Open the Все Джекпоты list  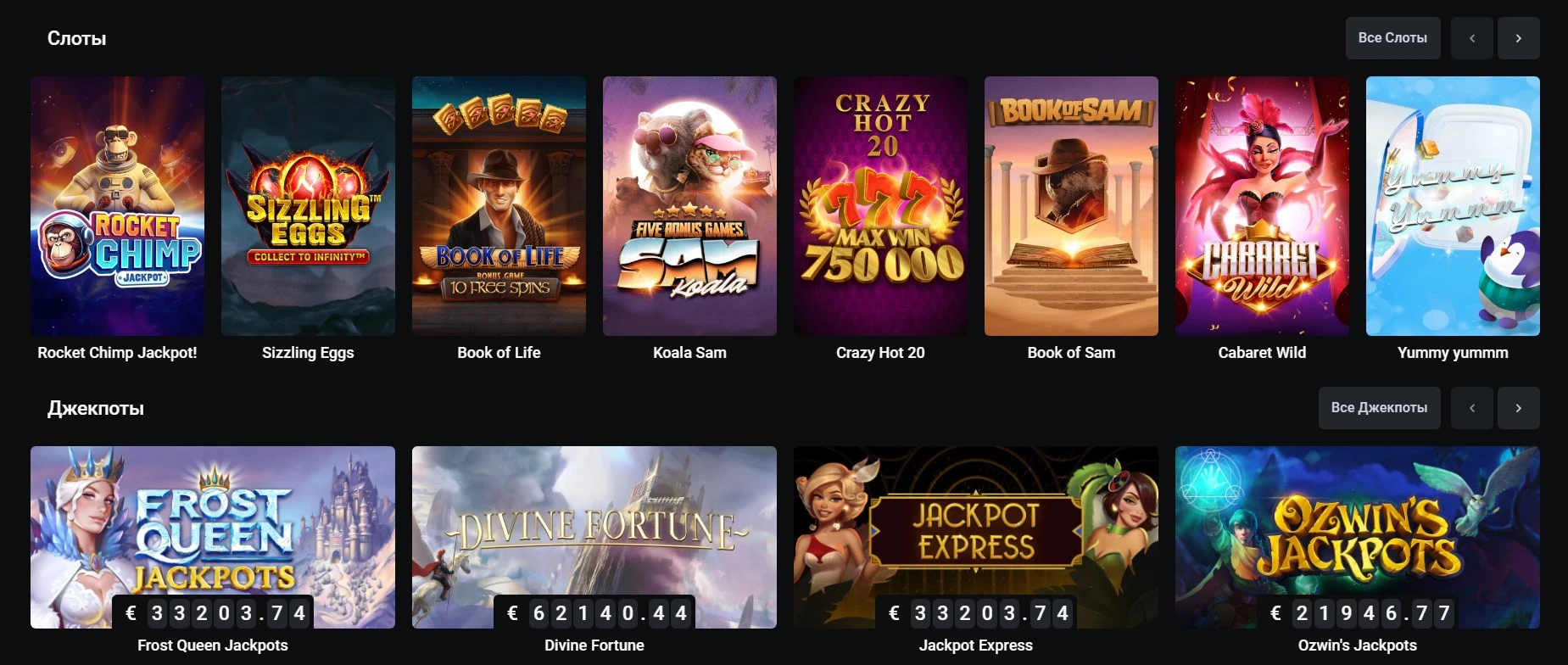[1379, 408]
